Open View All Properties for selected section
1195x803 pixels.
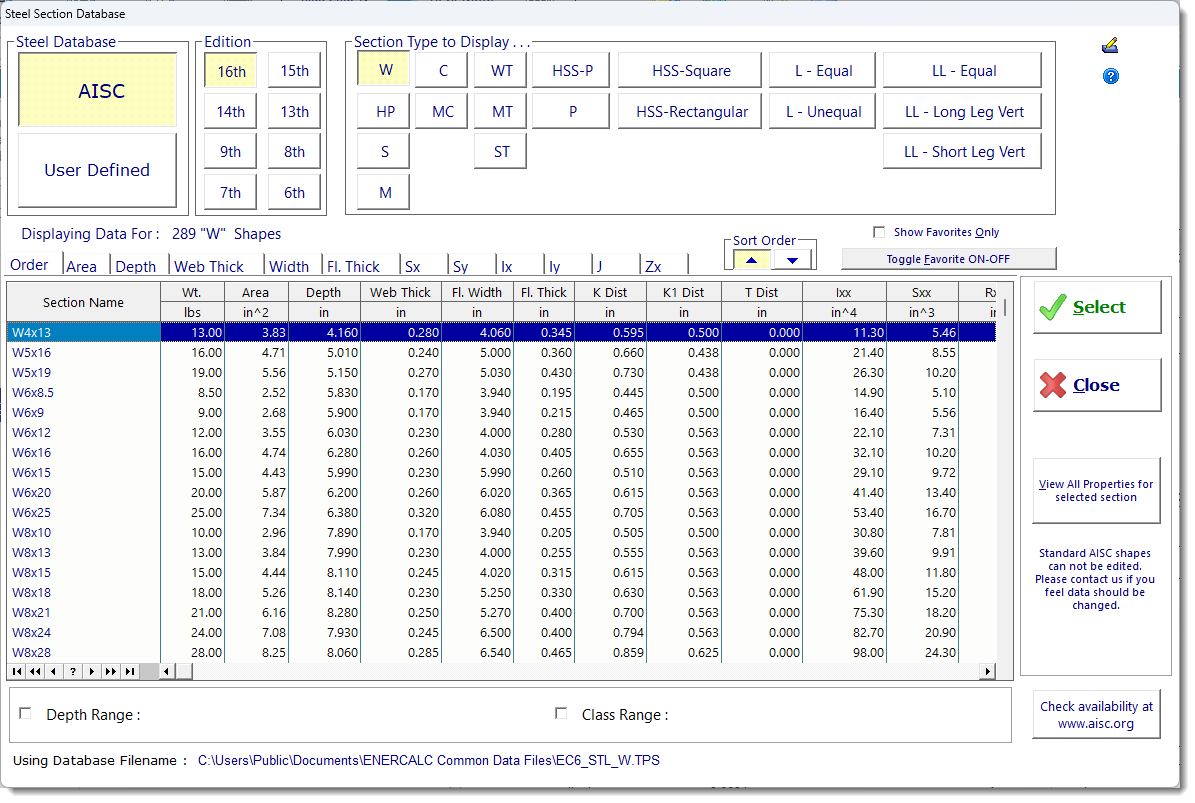pyautogui.click(x=1096, y=491)
